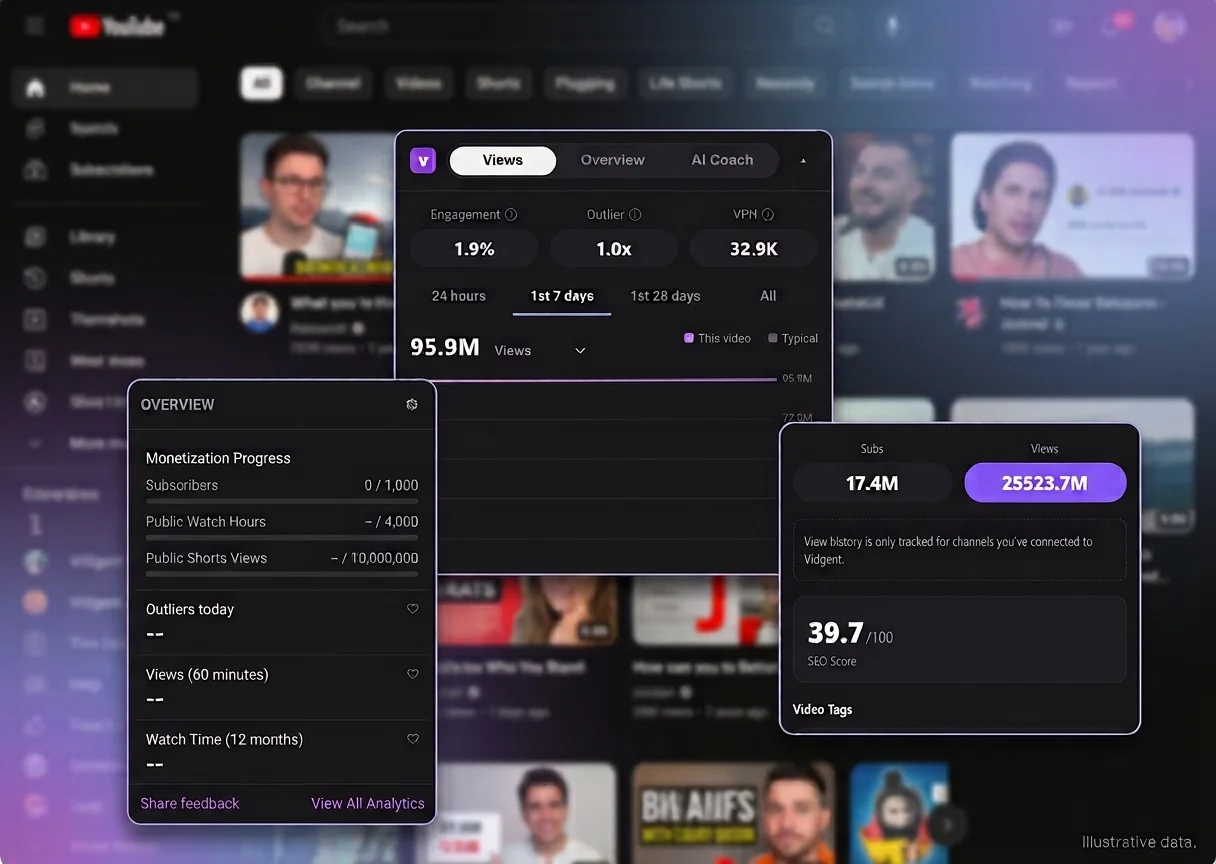Click the Subscribers progress bar

click(282, 501)
